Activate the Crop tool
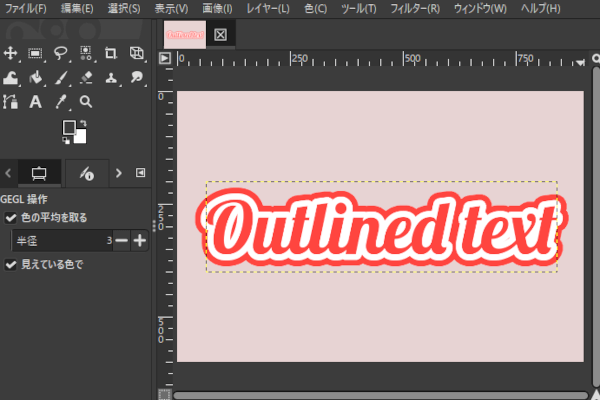Image resolution: width=600 pixels, height=400 pixels. (111, 53)
